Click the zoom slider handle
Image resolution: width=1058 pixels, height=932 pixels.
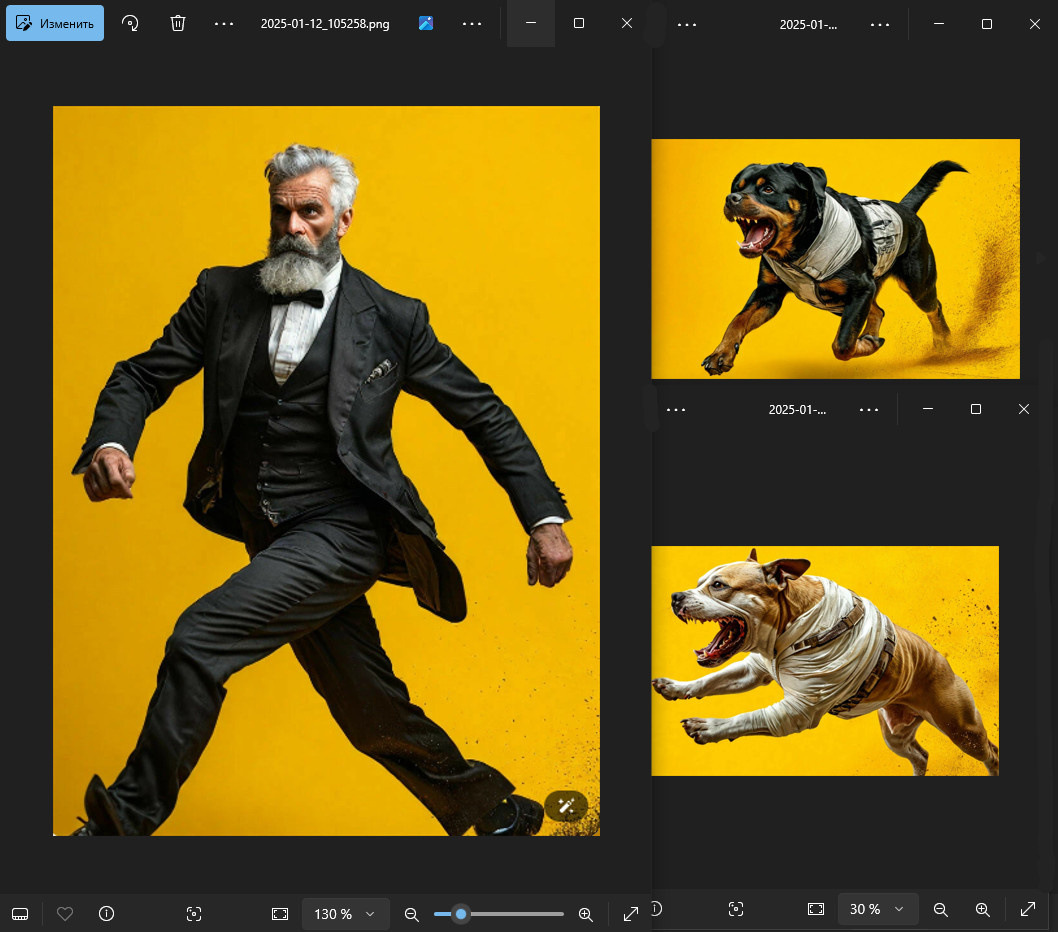point(461,914)
